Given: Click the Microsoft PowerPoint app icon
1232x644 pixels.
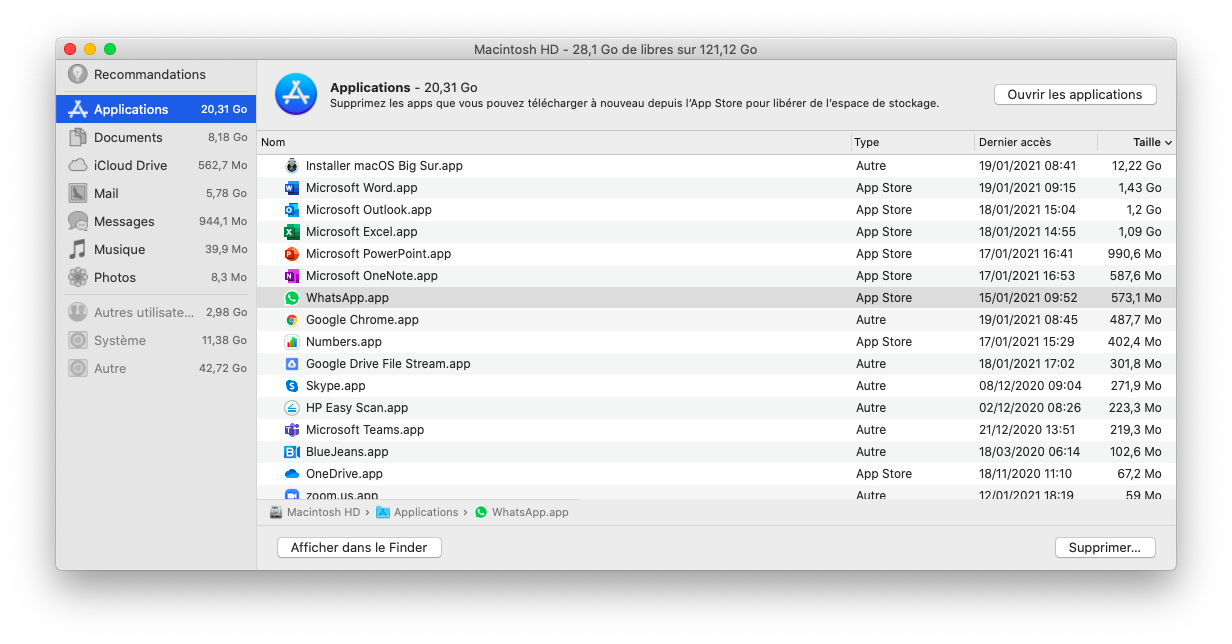Looking at the screenshot, I should pos(292,254).
